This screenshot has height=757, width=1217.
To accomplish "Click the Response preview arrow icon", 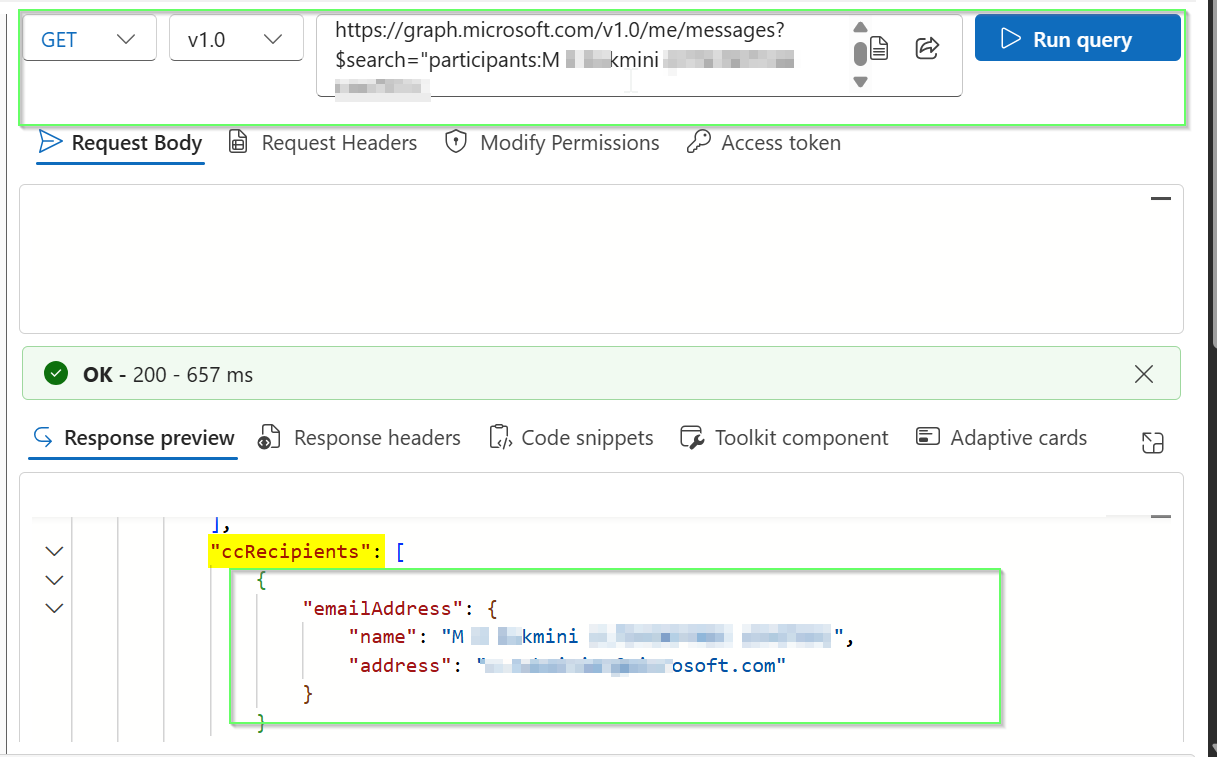I will point(42,438).
